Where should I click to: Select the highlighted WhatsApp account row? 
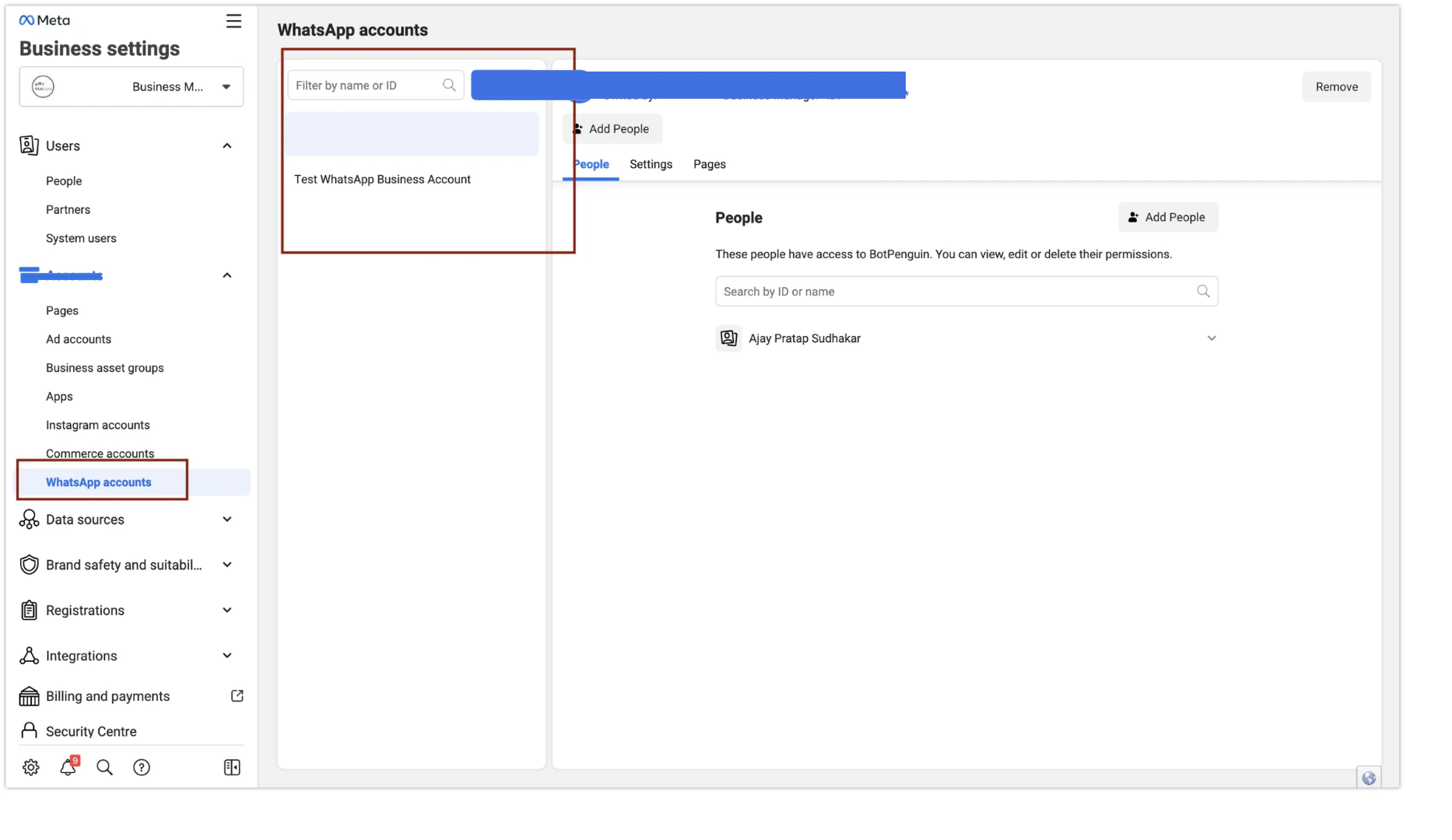pos(412,134)
